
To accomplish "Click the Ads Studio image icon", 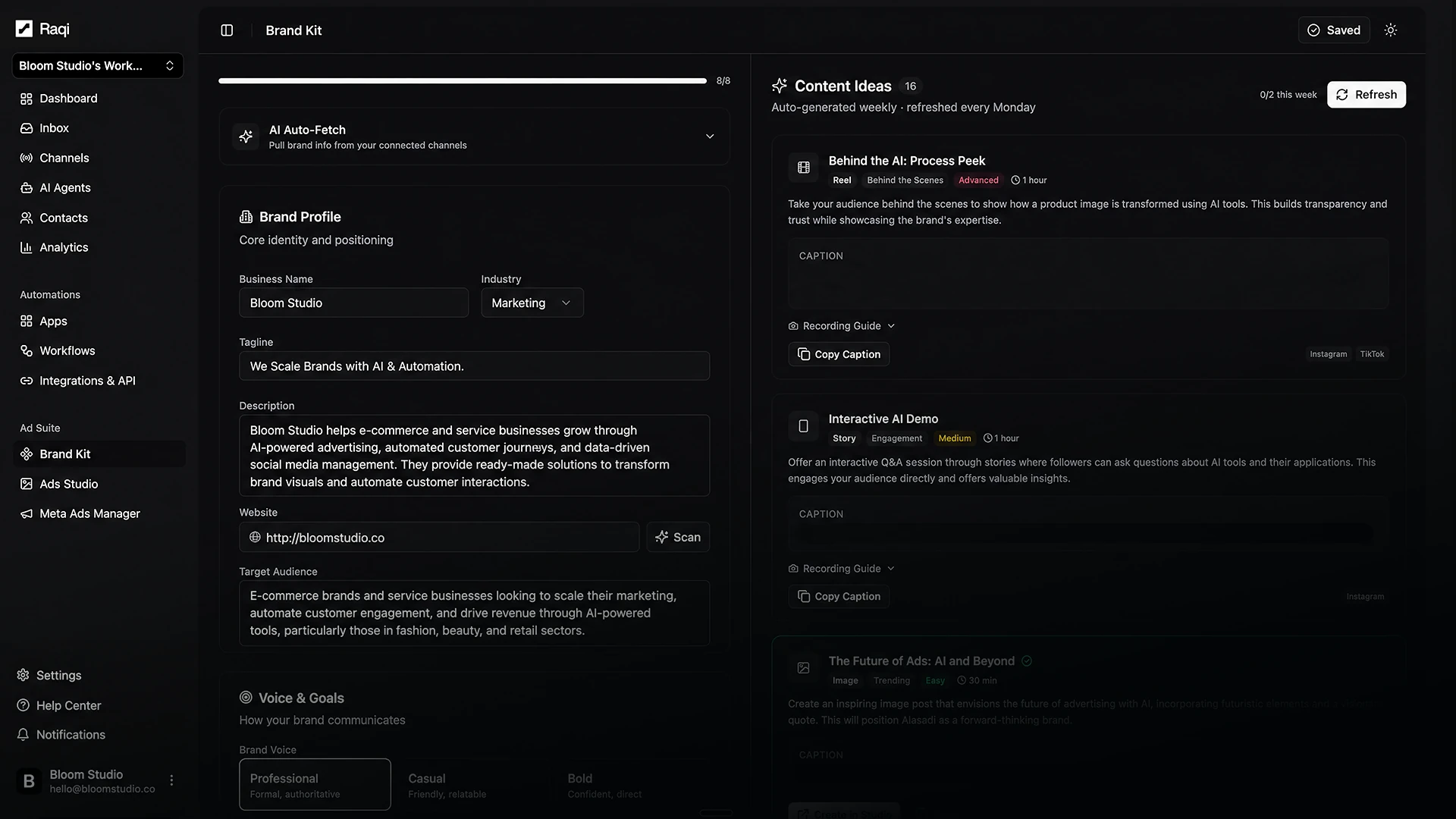I will click(27, 484).
